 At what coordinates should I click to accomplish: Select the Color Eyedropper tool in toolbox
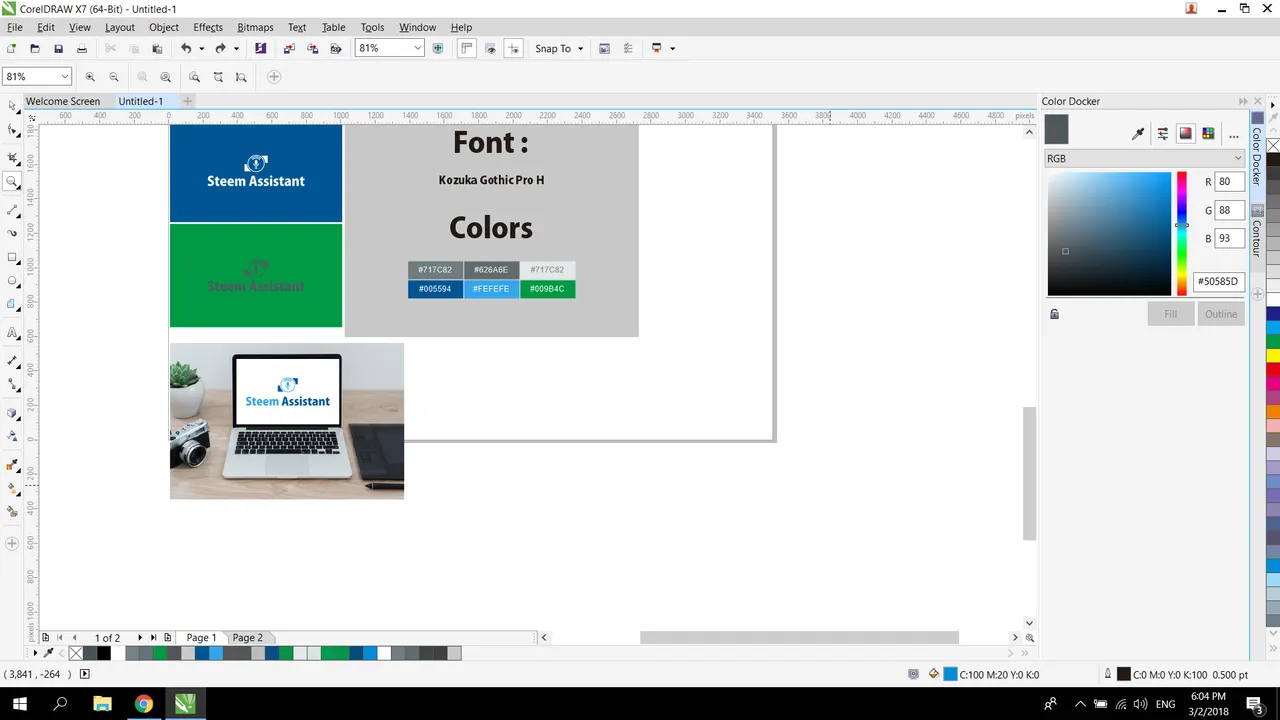coord(12,465)
